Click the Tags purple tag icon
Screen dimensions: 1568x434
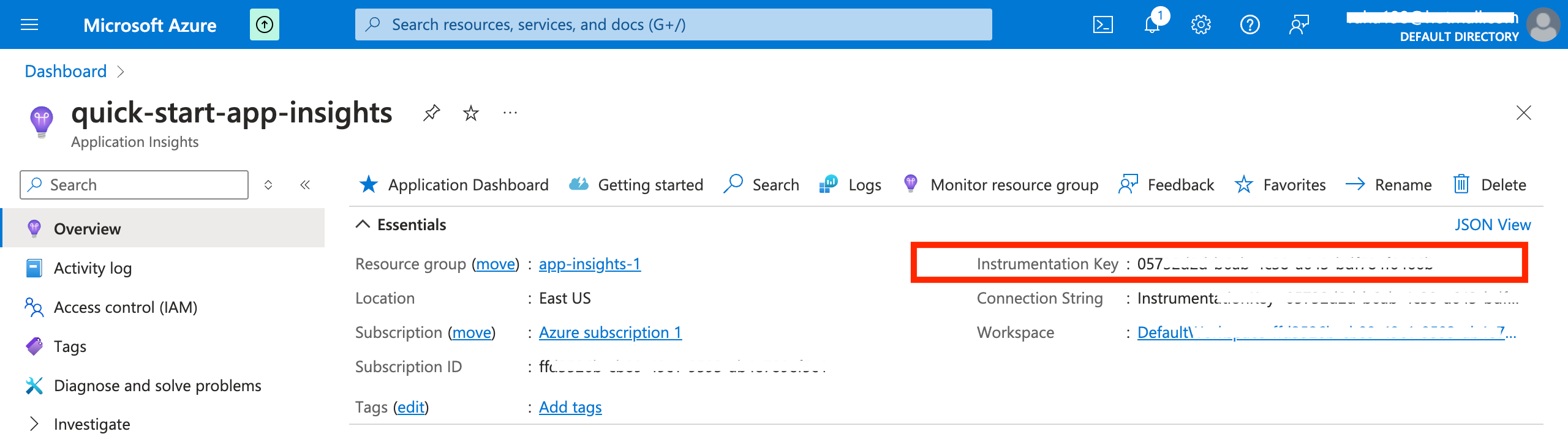point(34,346)
